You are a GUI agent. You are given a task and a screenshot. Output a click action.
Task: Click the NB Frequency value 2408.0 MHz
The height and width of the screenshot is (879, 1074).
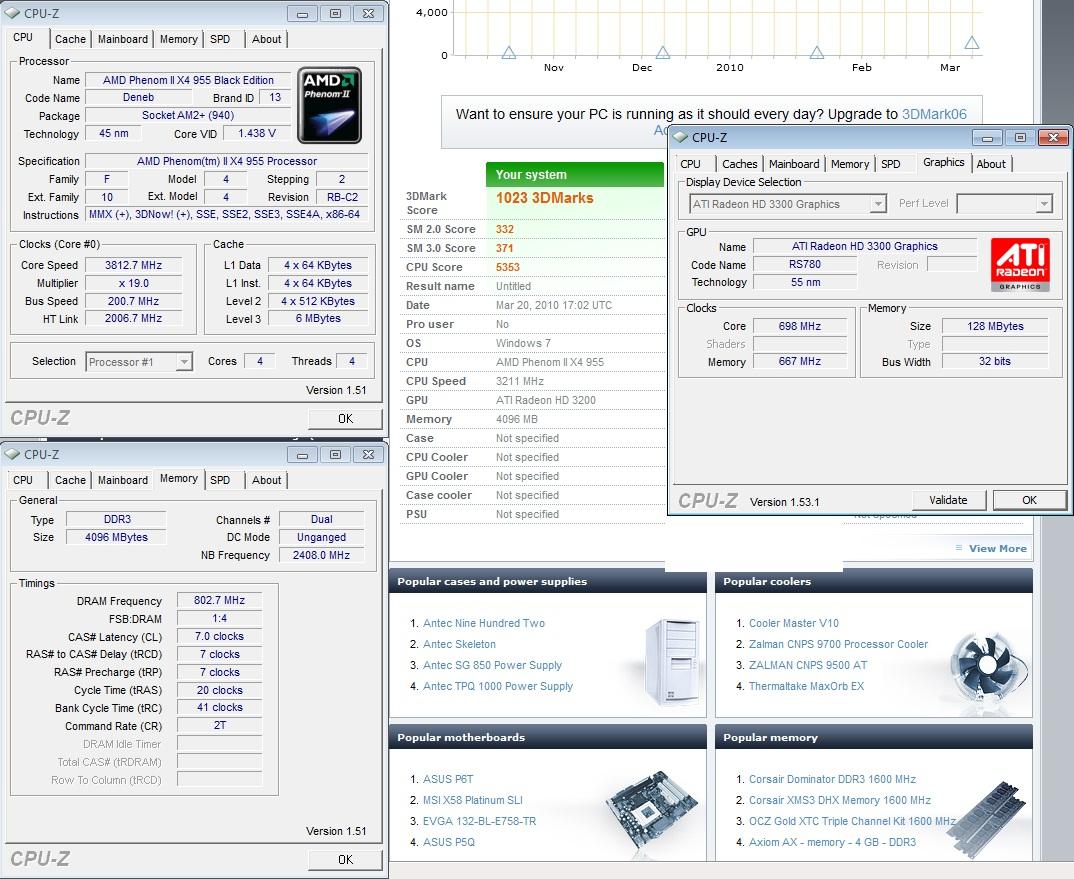[x=321, y=555]
